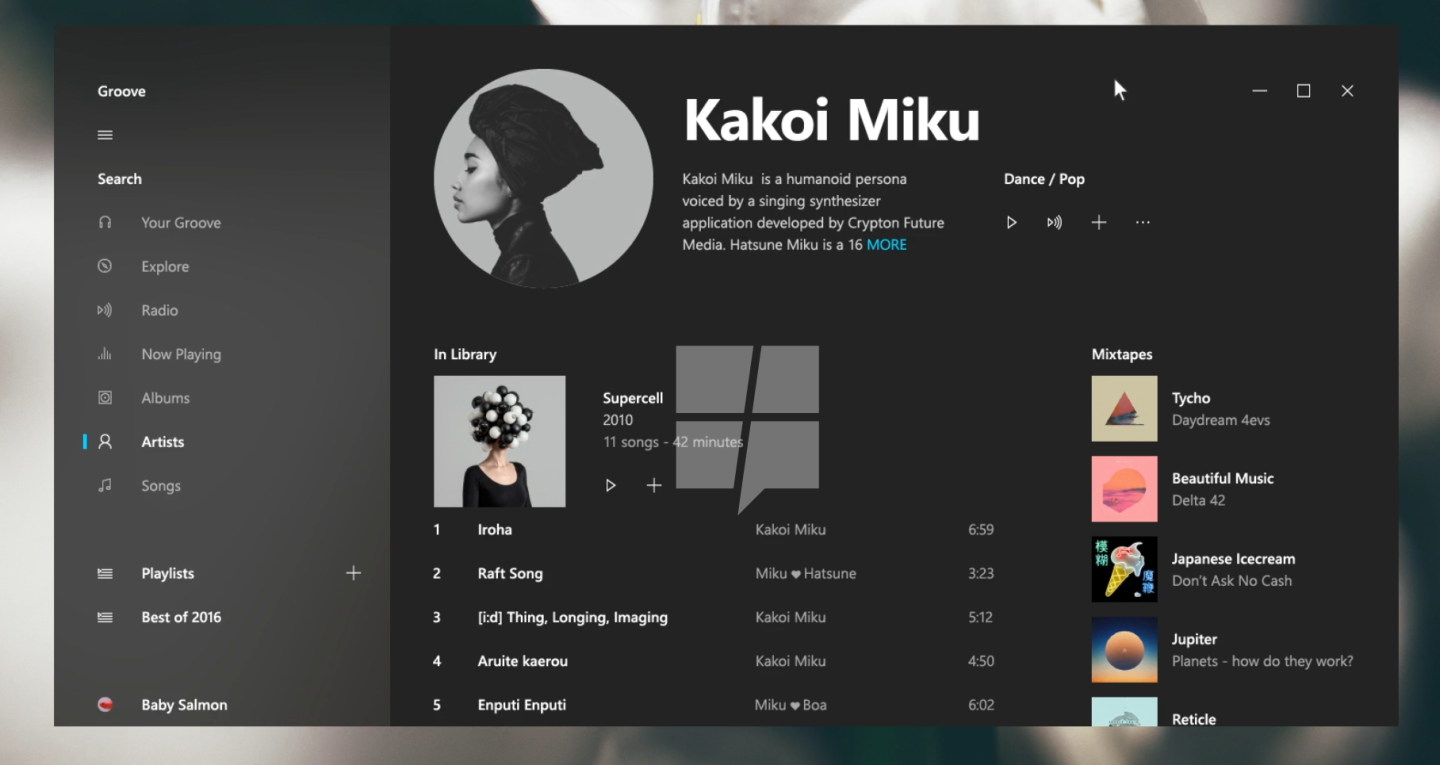Open Songs via its music note icon

[x=105, y=485]
